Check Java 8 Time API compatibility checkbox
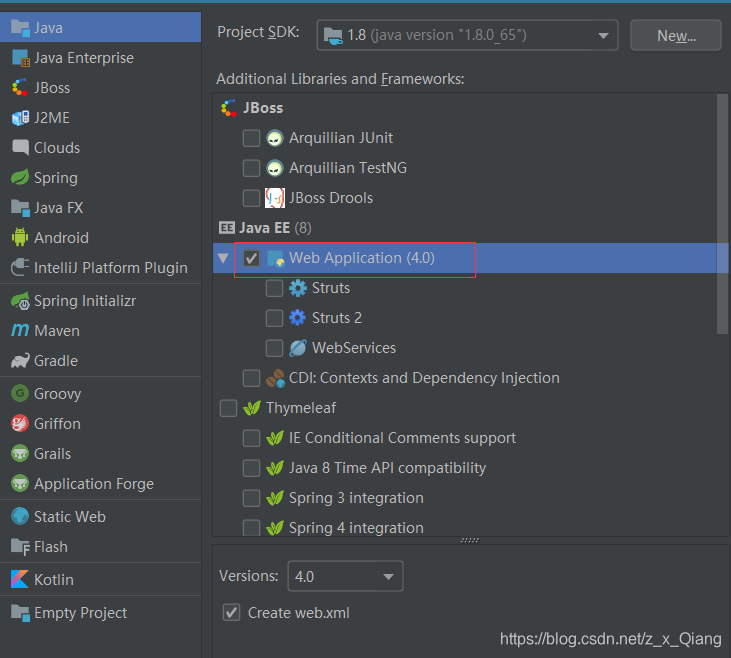This screenshot has height=658, width=731. click(x=251, y=468)
